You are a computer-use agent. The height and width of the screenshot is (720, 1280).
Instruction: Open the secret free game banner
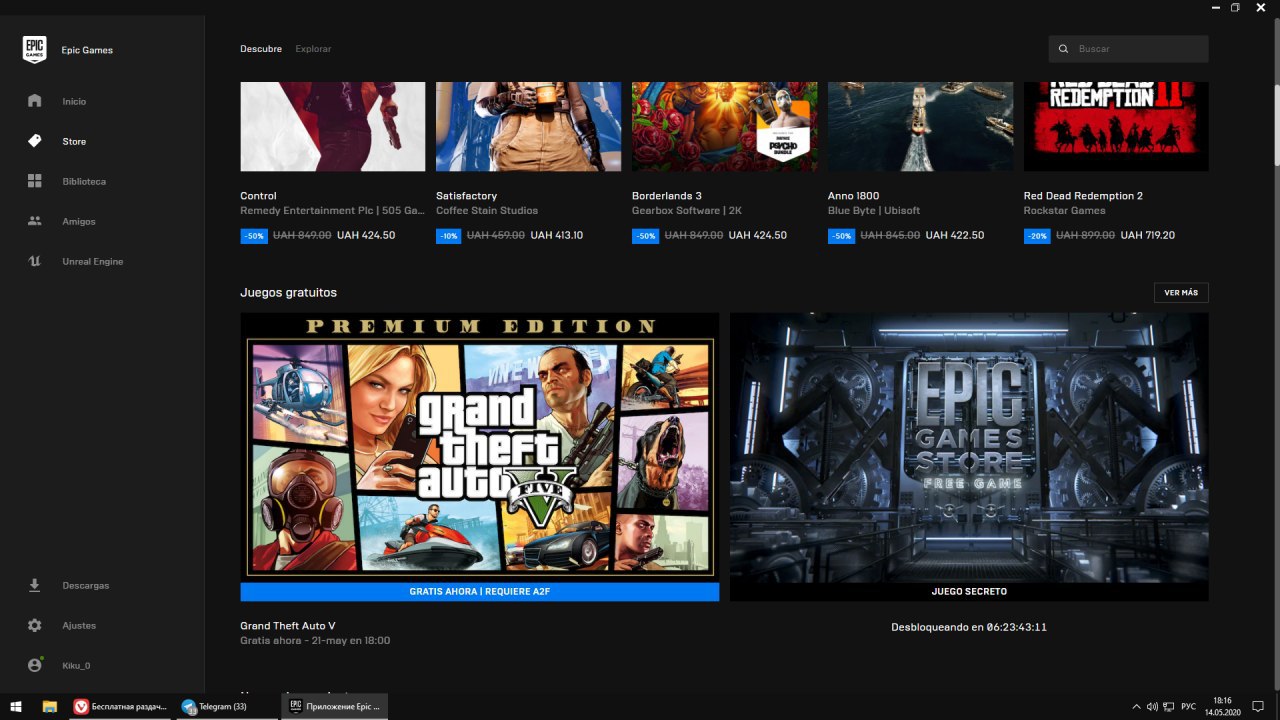969,447
